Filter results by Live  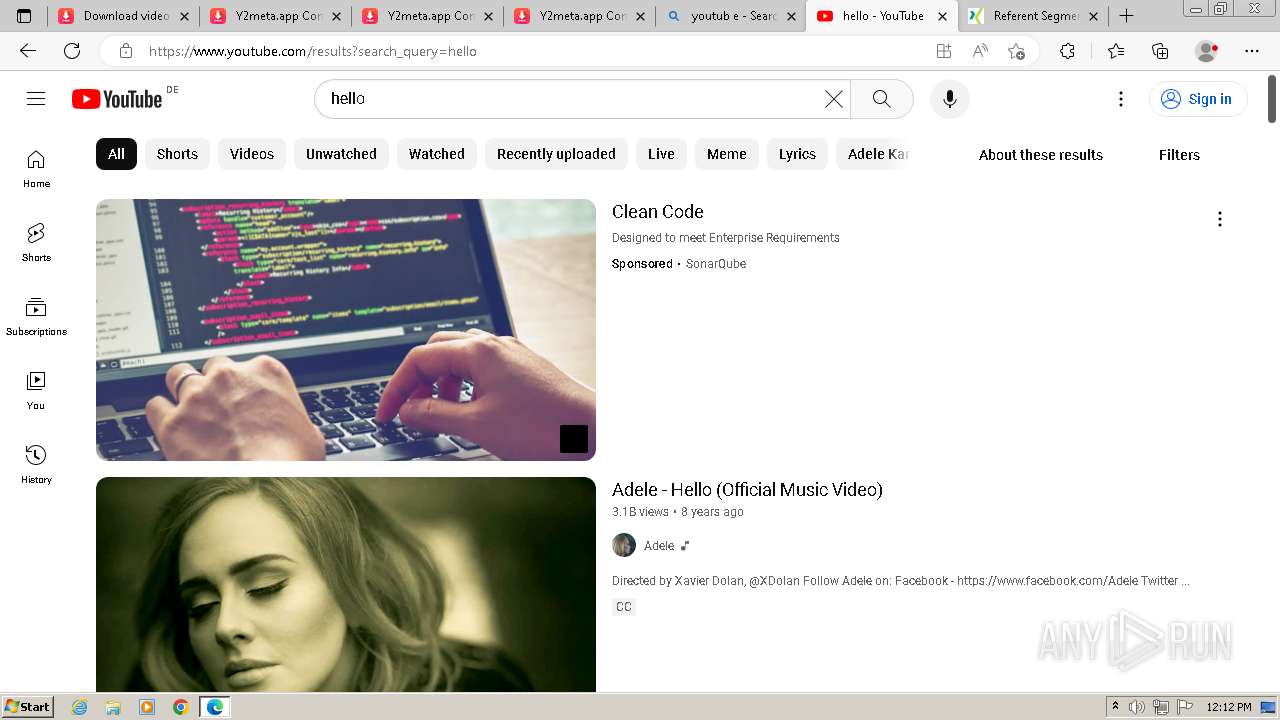coord(661,154)
